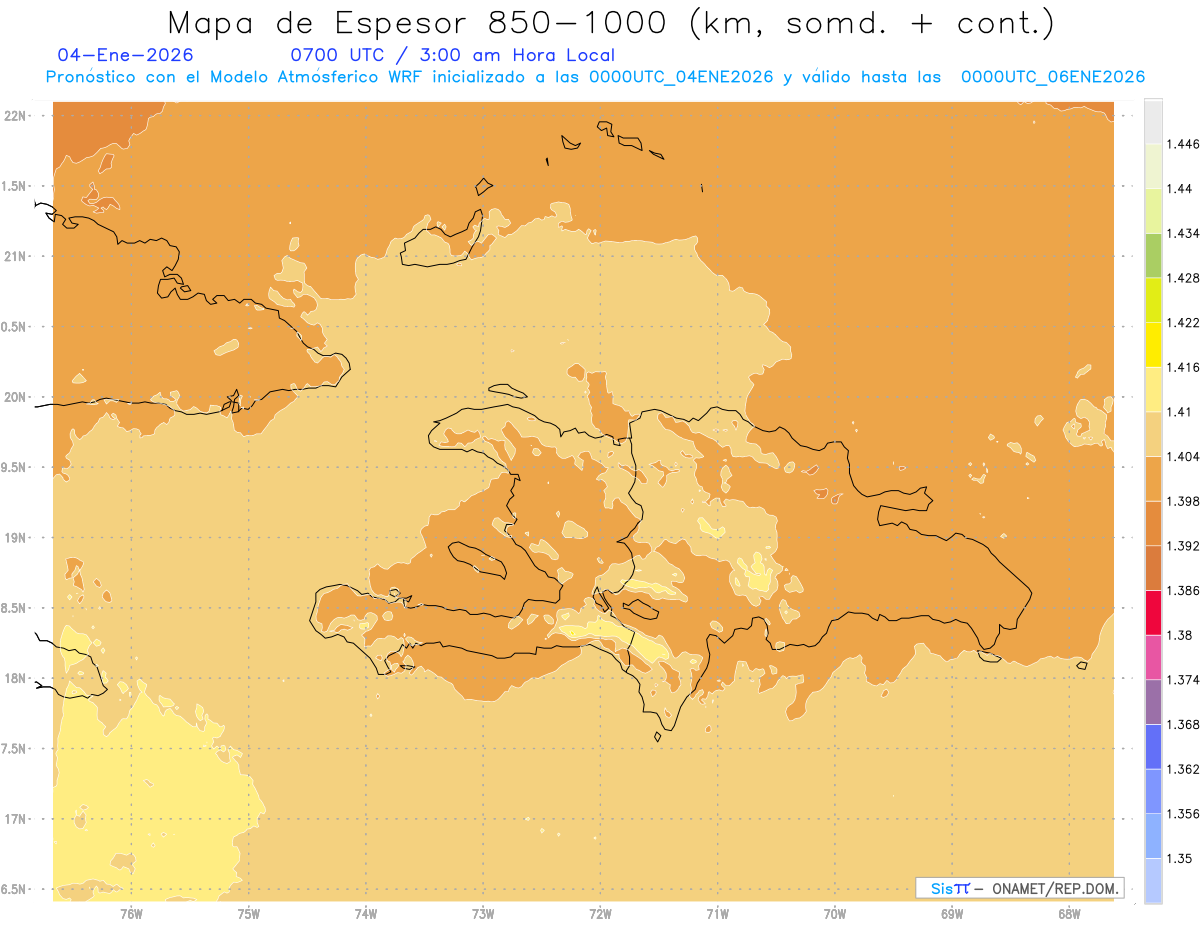Click the legend value 1.41
The image size is (1200, 927).
point(1180,411)
